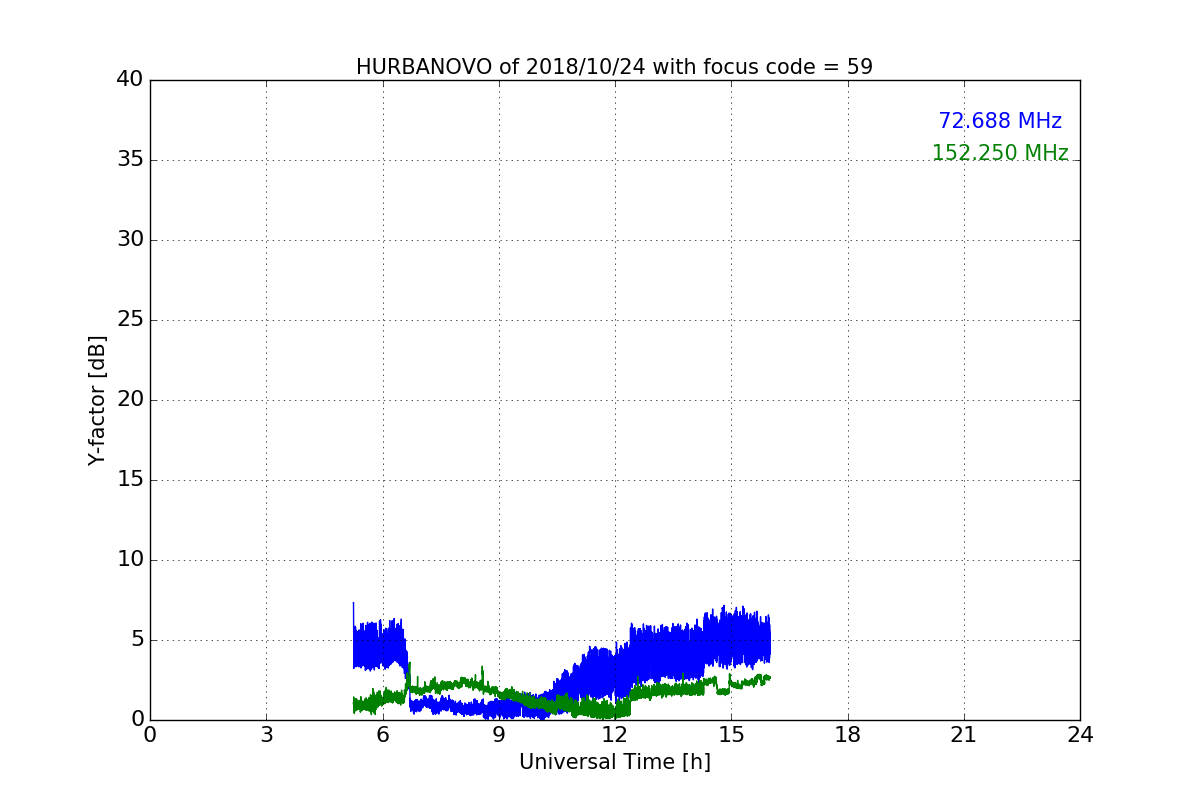Click the blue '72.688 MHz' legend label
The image size is (1200, 800).
point(1000,121)
